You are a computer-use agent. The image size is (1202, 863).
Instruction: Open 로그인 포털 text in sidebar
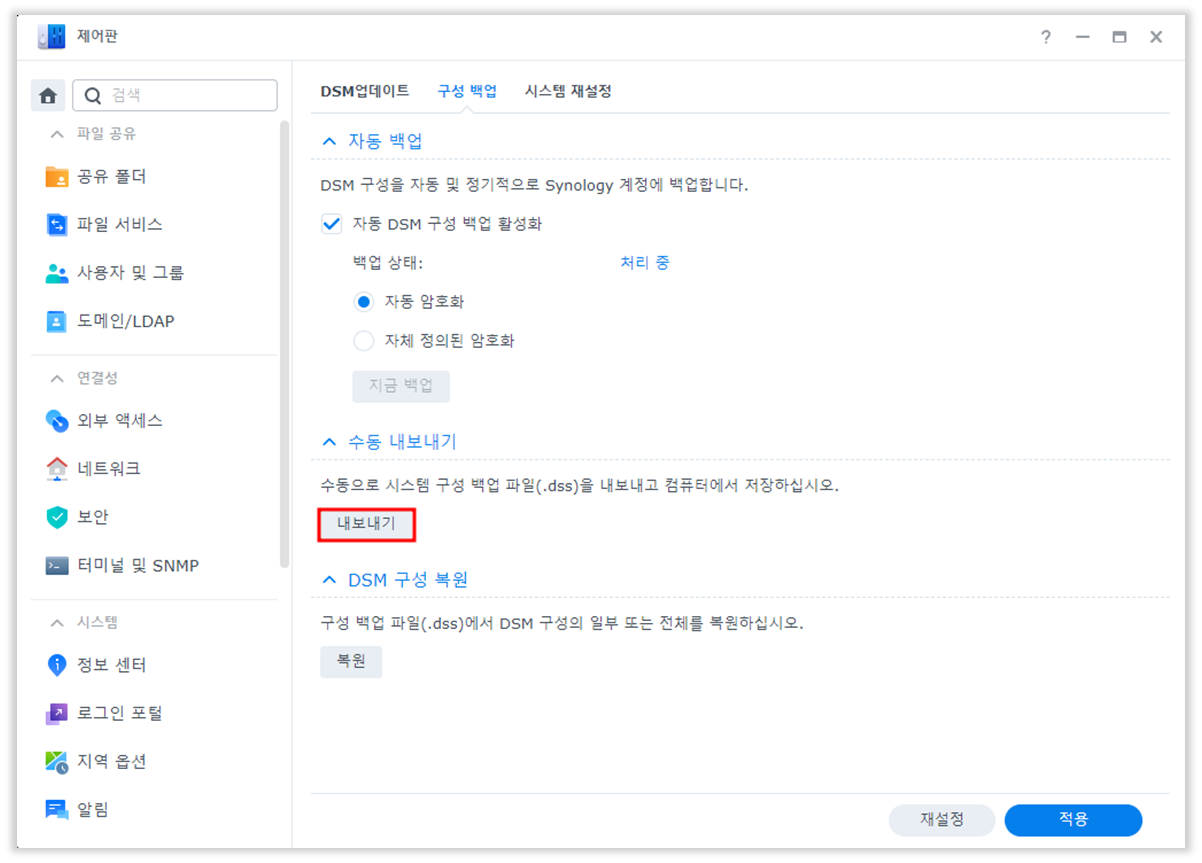point(120,714)
